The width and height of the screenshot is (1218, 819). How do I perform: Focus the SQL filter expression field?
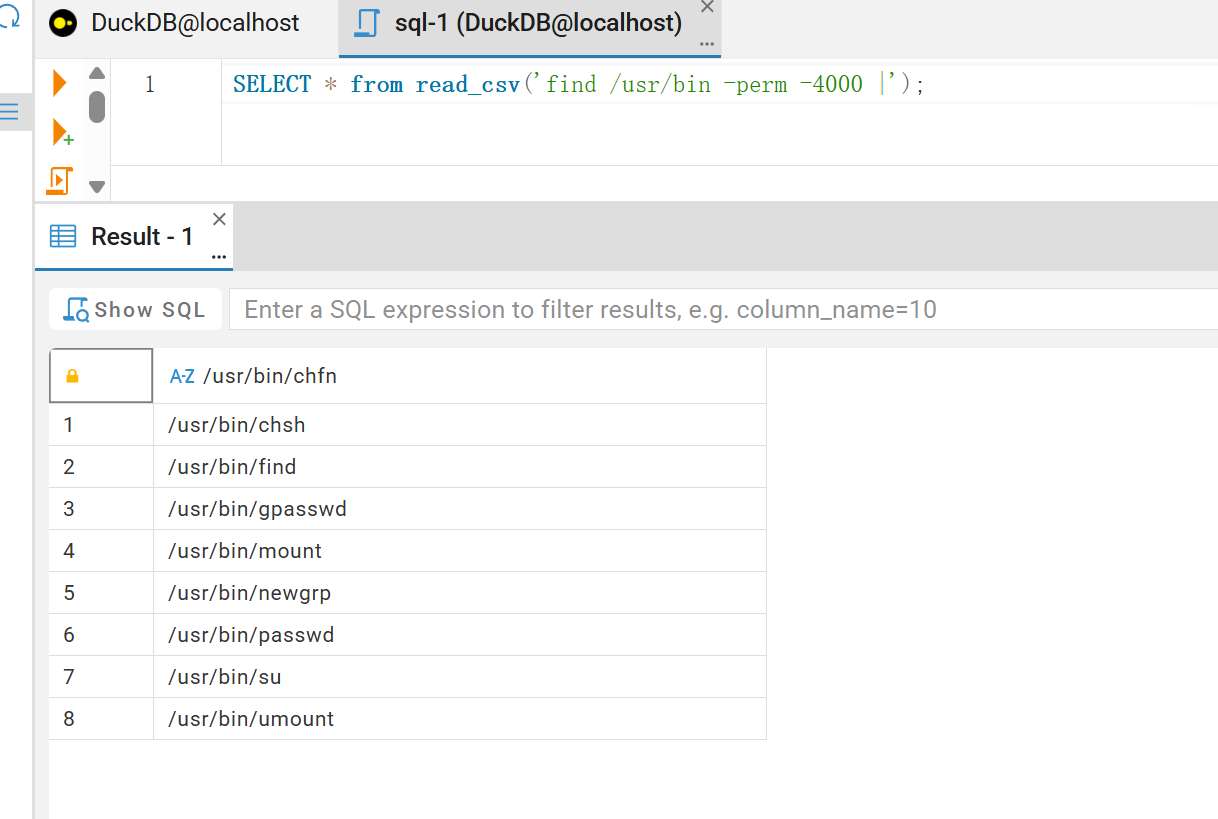click(x=723, y=310)
